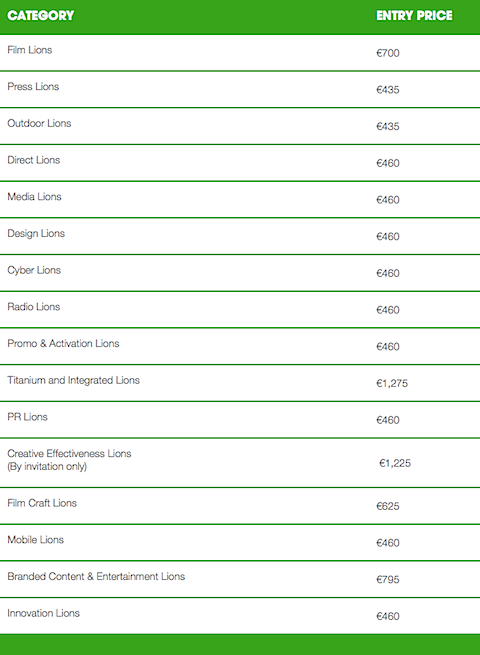The width and height of the screenshot is (480, 655).
Task: Click the Outdoor Lions category text
Action: point(39,123)
